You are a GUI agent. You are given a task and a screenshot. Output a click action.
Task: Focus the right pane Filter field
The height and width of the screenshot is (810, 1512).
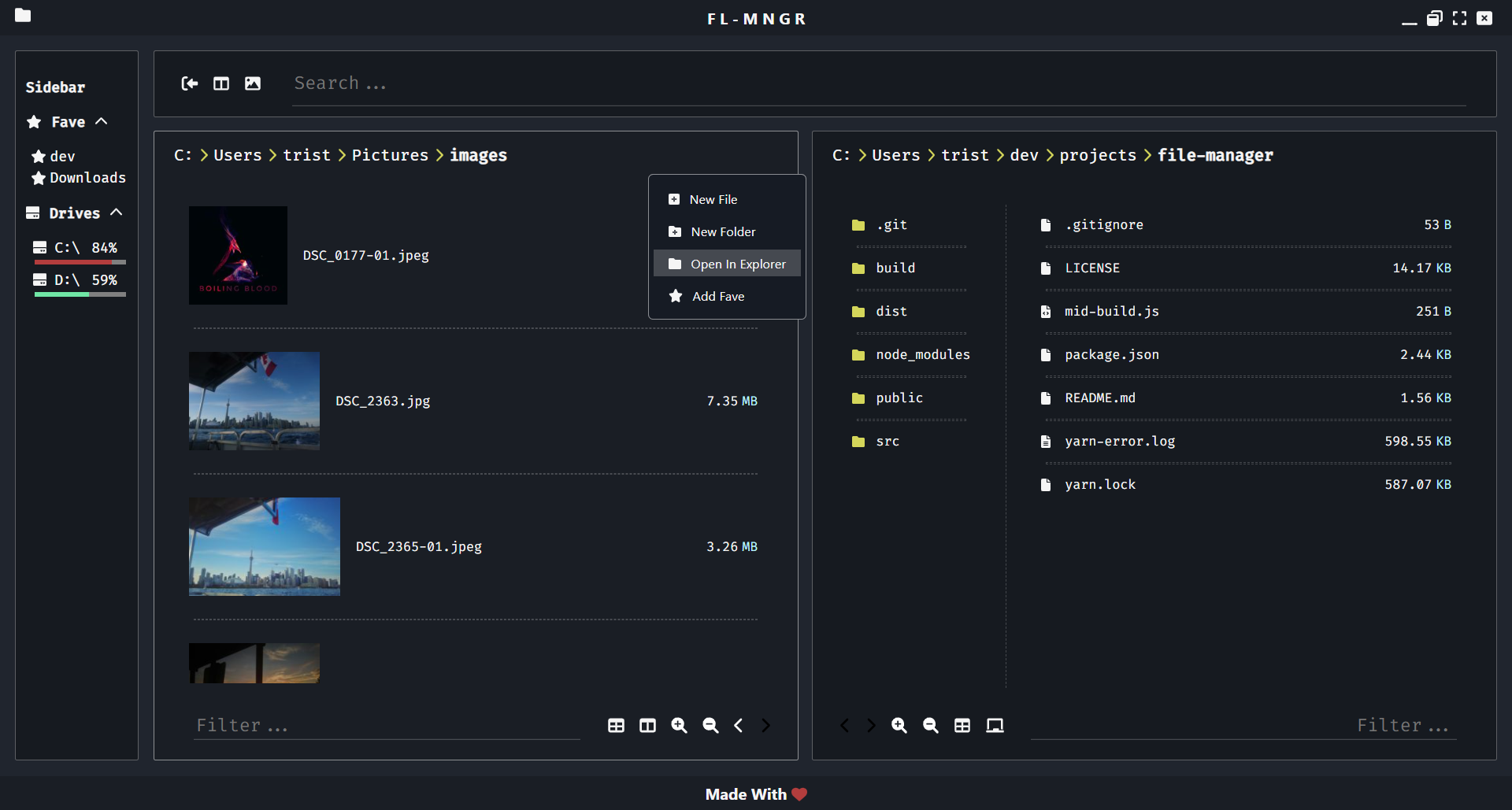(1243, 725)
